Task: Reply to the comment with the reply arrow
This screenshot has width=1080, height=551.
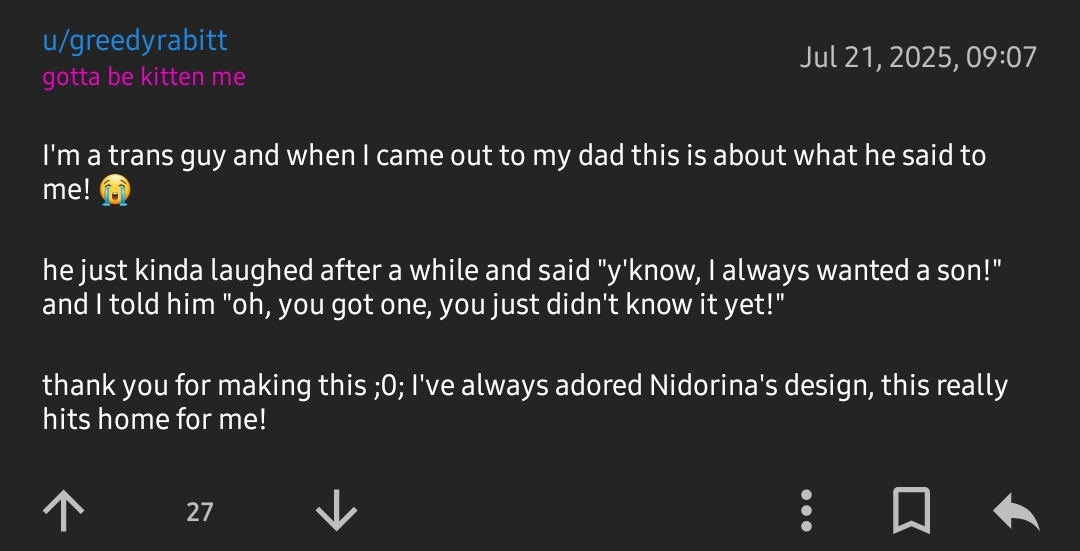Action: click(1016, 512)
